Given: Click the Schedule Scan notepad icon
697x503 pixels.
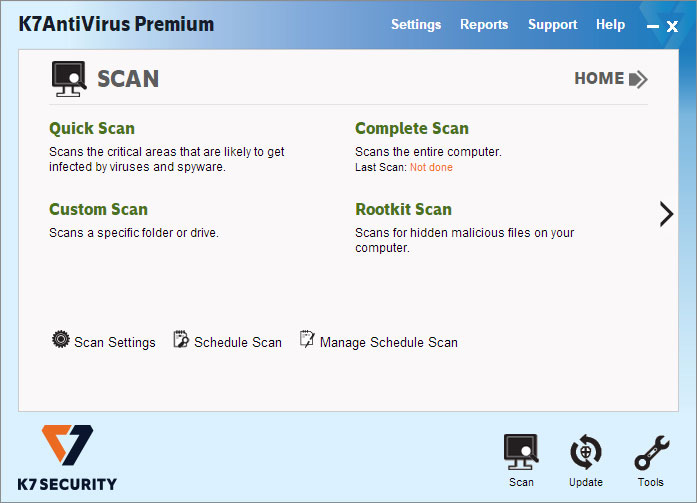Looking at the screenshot, I should (180, 339).
